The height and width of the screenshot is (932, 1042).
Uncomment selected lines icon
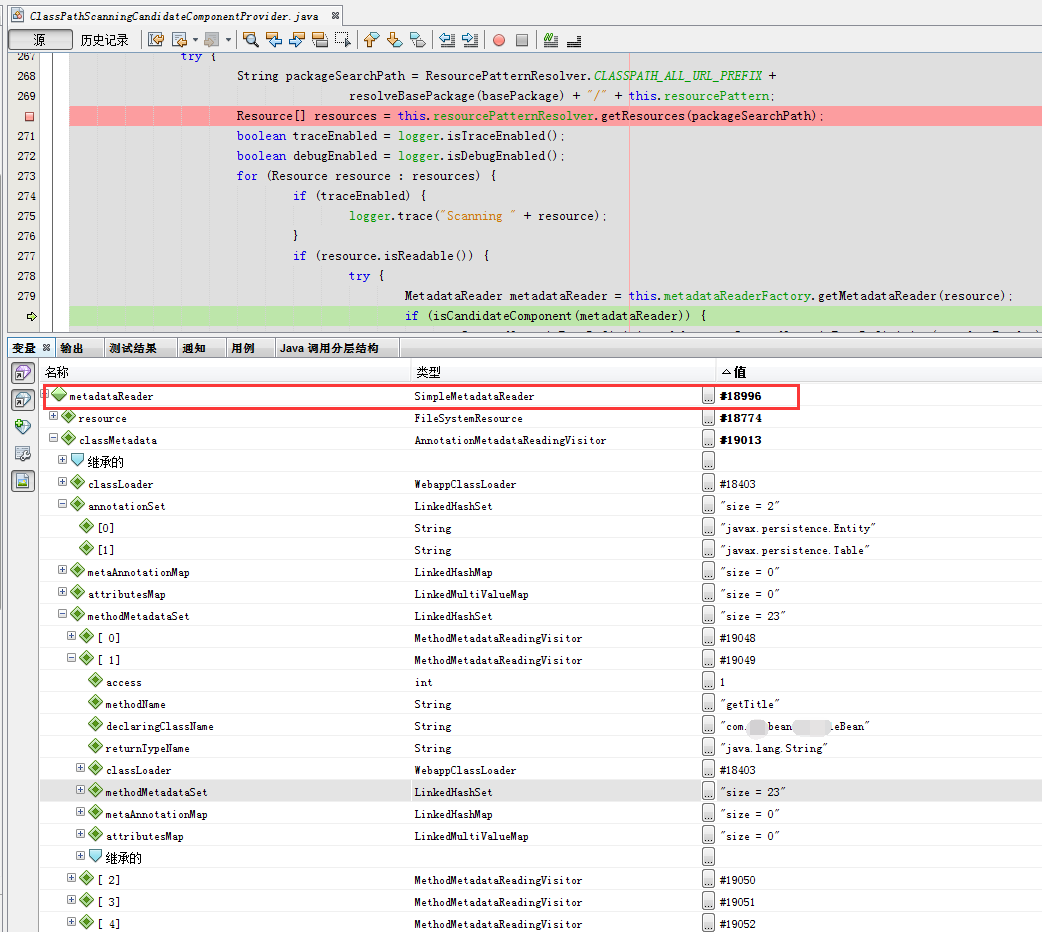[574, 41]
